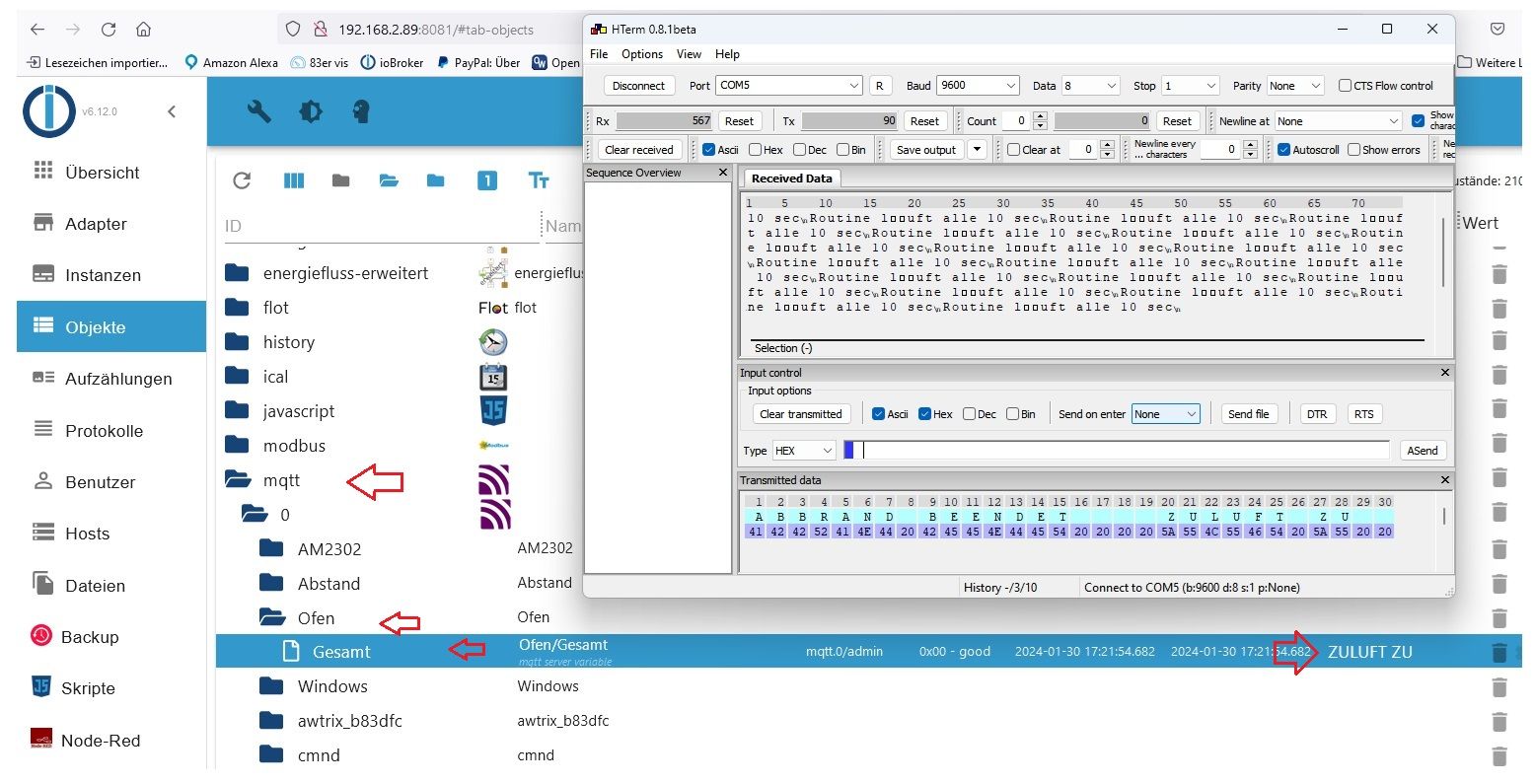
Task: Open the Baud 9600 dropdown
Action: (x=978, y=86)
